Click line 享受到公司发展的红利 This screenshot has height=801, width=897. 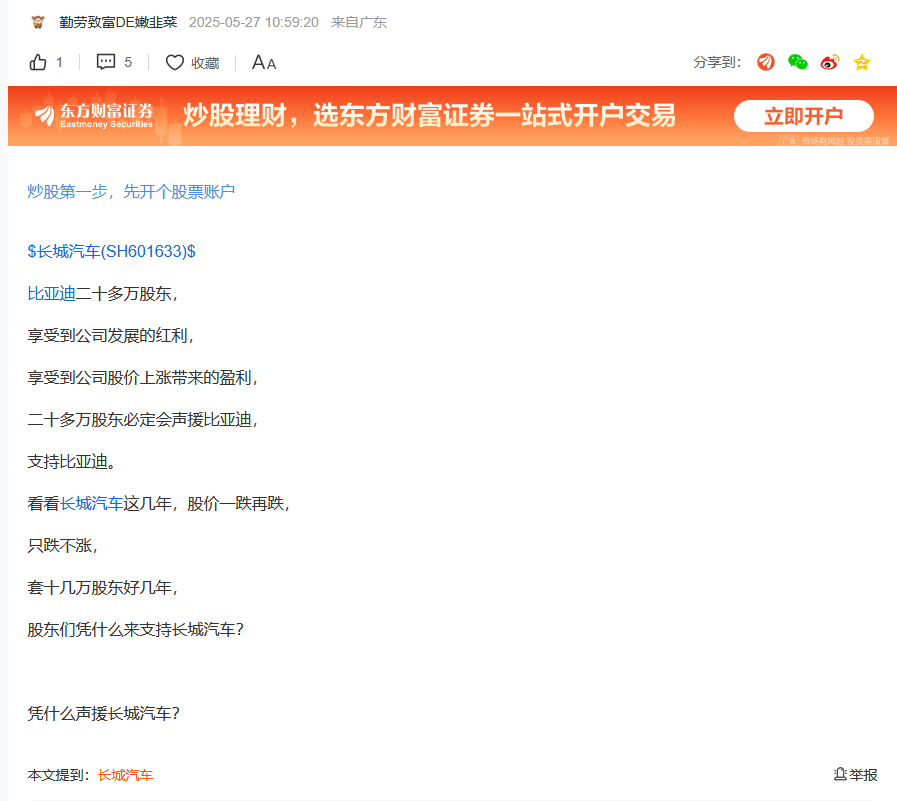pos(110,335)
